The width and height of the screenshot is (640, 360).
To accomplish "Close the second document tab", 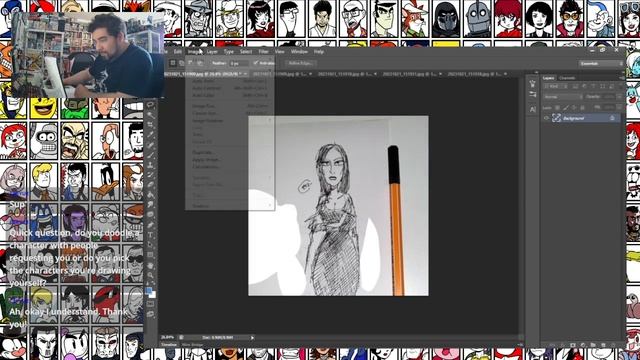I will (311, 74).
